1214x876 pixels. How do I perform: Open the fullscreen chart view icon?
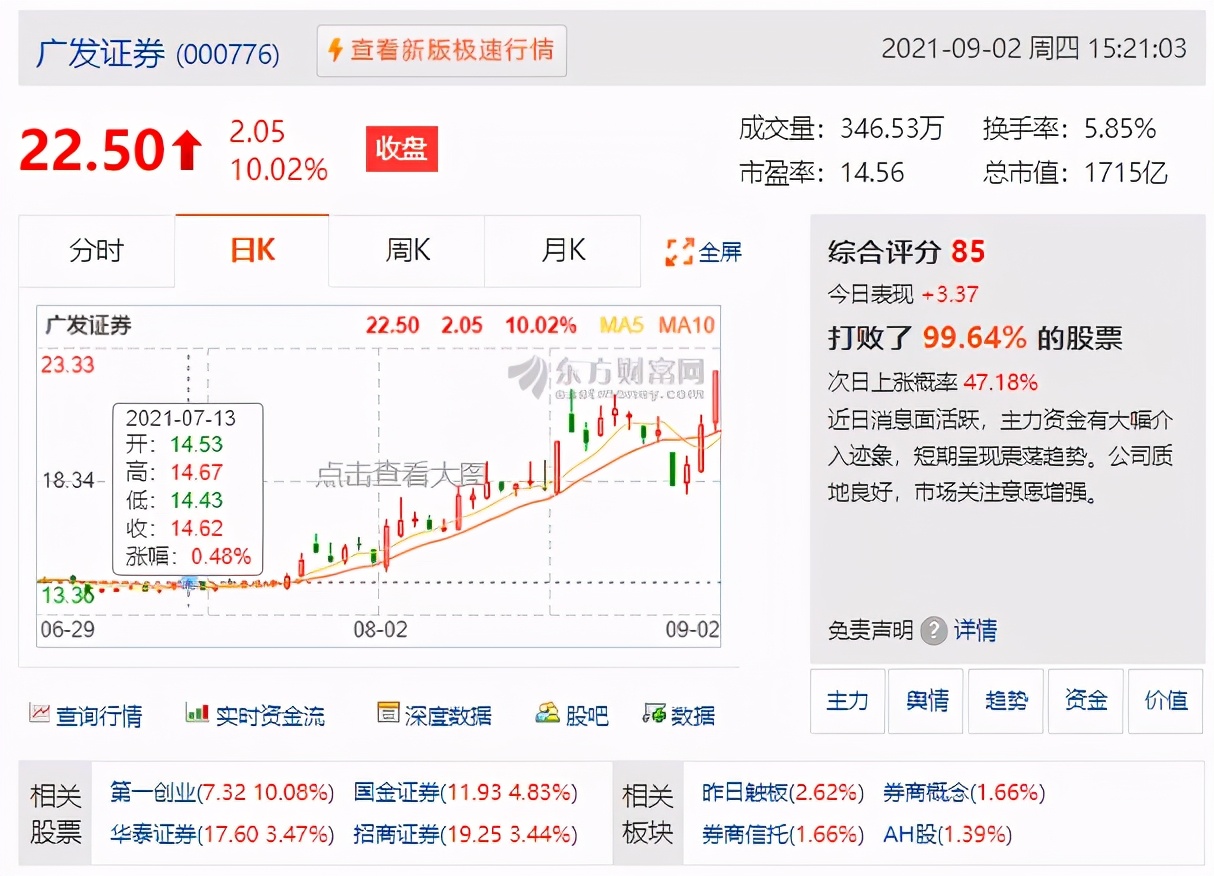point(682,252)
